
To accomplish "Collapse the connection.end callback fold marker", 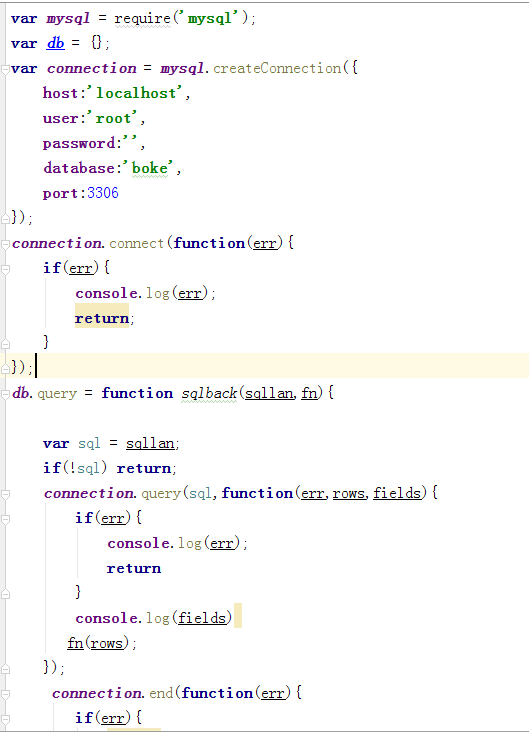I will [x=5, y=695].
